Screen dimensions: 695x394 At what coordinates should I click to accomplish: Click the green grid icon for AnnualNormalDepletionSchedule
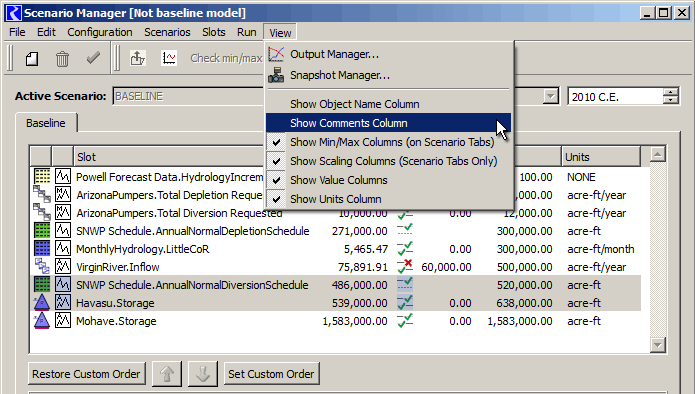click(42, 230)
